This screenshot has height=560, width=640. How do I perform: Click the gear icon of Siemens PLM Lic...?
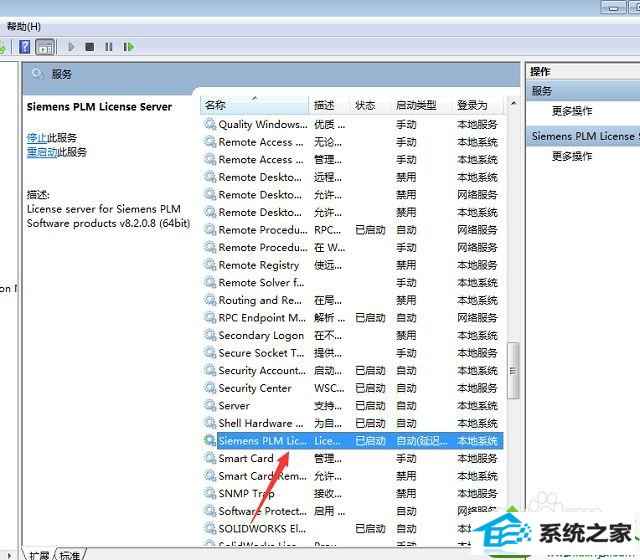pyautogui.click(x=210, y=440)
